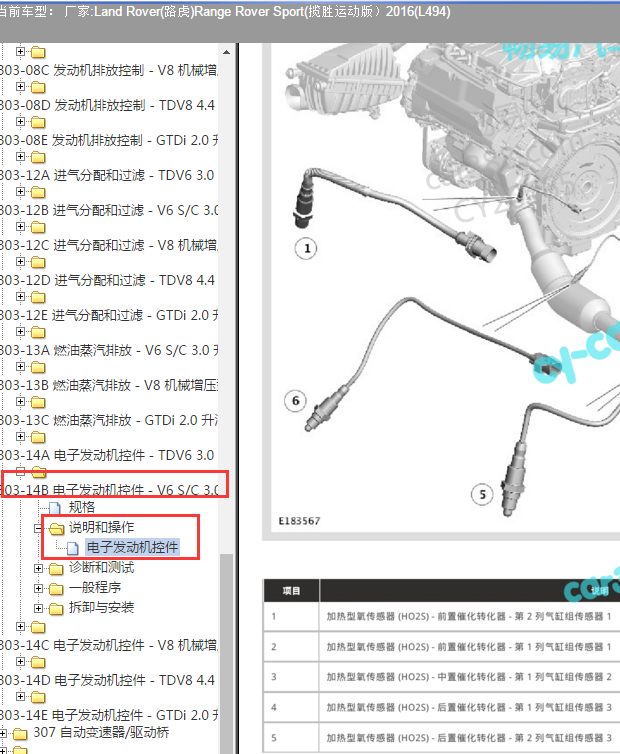This screenshot has width=620, height=754.
Task: Select the 诊断和测试 label
Action: click(101, 567)
